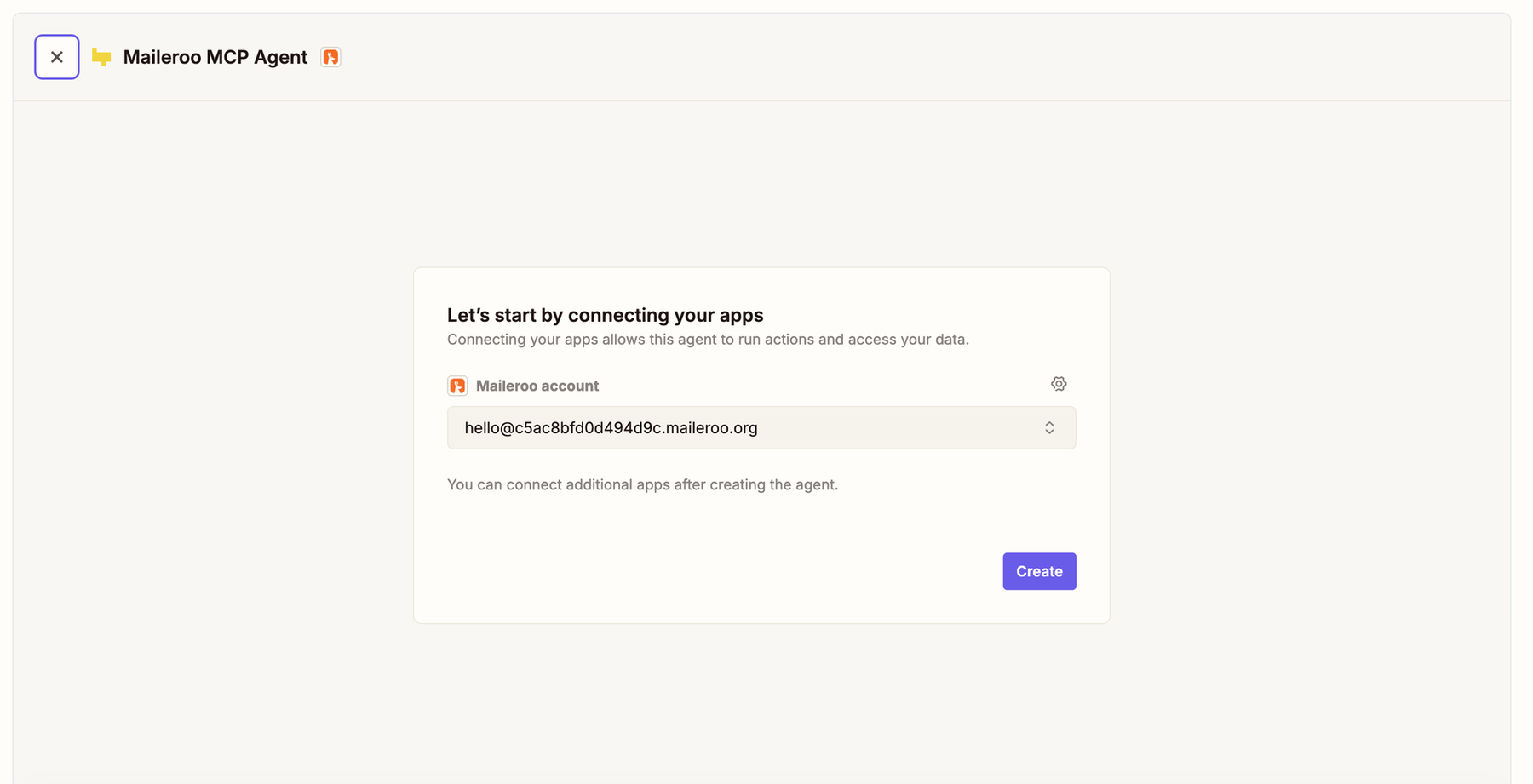Viewport: 1533px width, 784px height.
Task: Click the orange Maileroo icon beside title
Action: (330, 57)
